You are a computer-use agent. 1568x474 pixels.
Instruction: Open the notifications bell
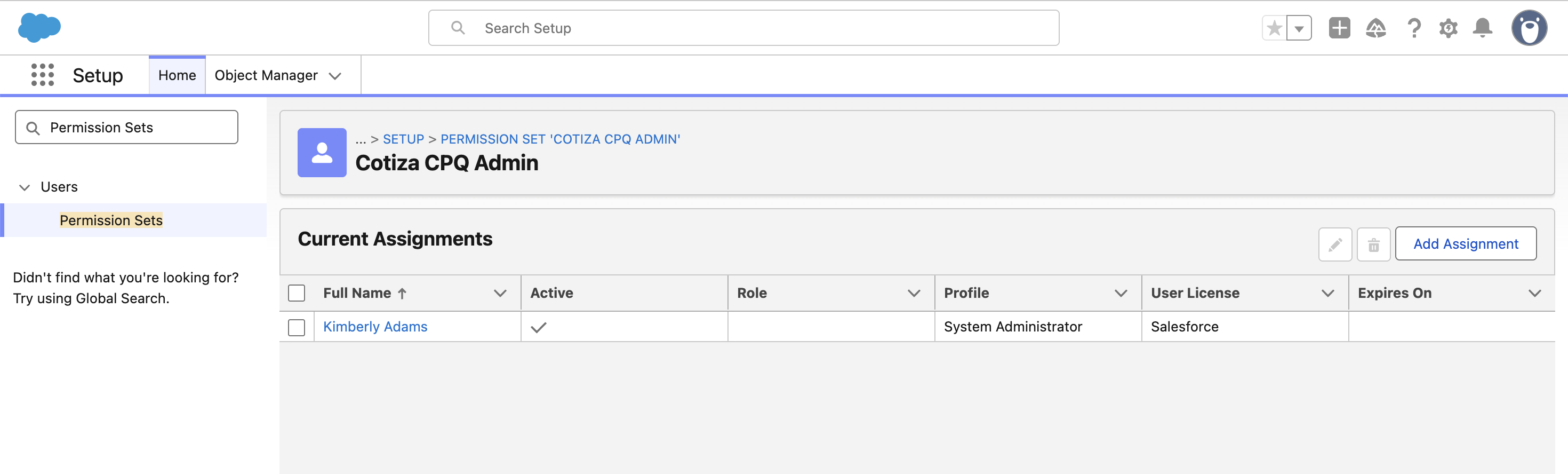tap(1482, 28)
